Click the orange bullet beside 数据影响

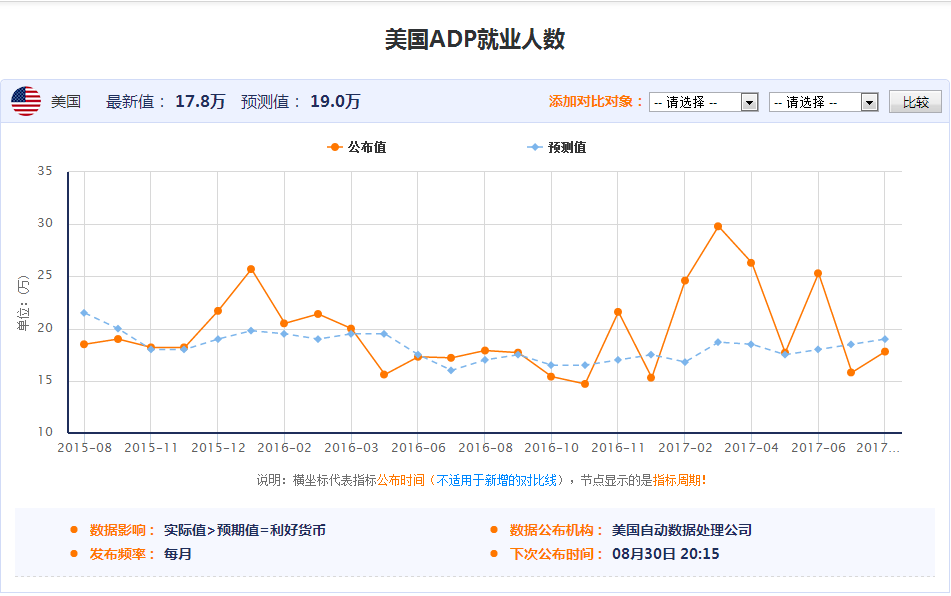click(x=74, y=530)
